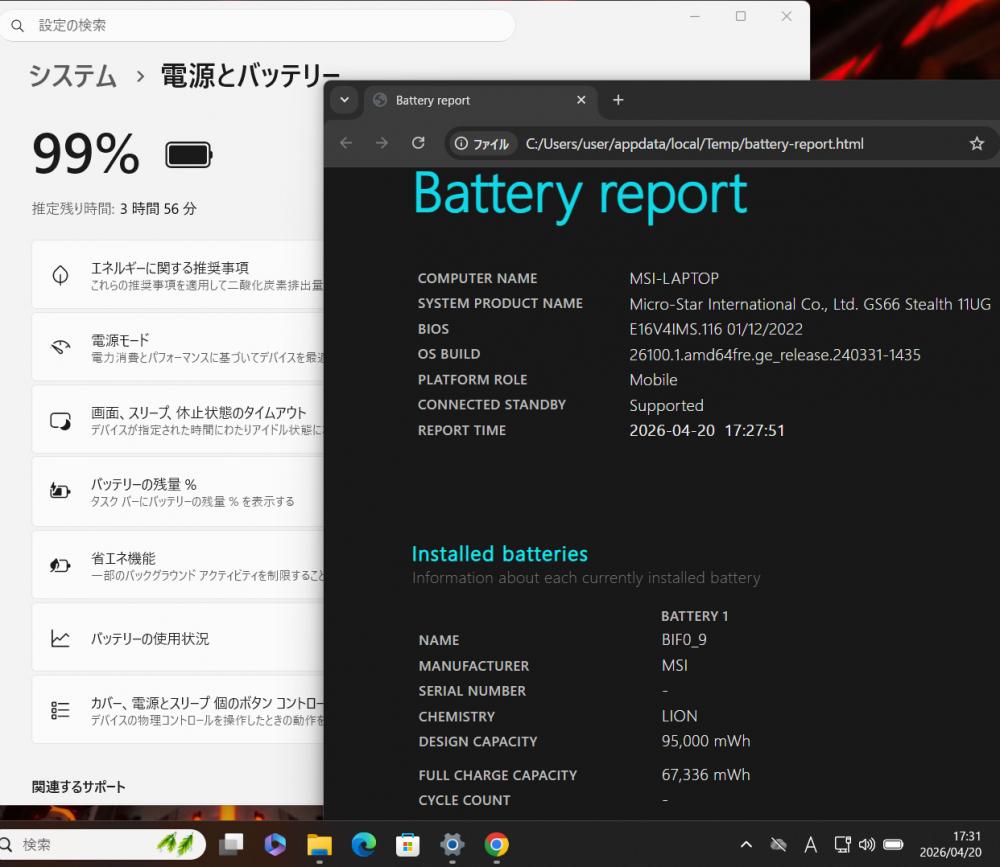Screen dimensions: 1000x867
Task: Bookmark this page with the star icon
Action: pos(976,143)
